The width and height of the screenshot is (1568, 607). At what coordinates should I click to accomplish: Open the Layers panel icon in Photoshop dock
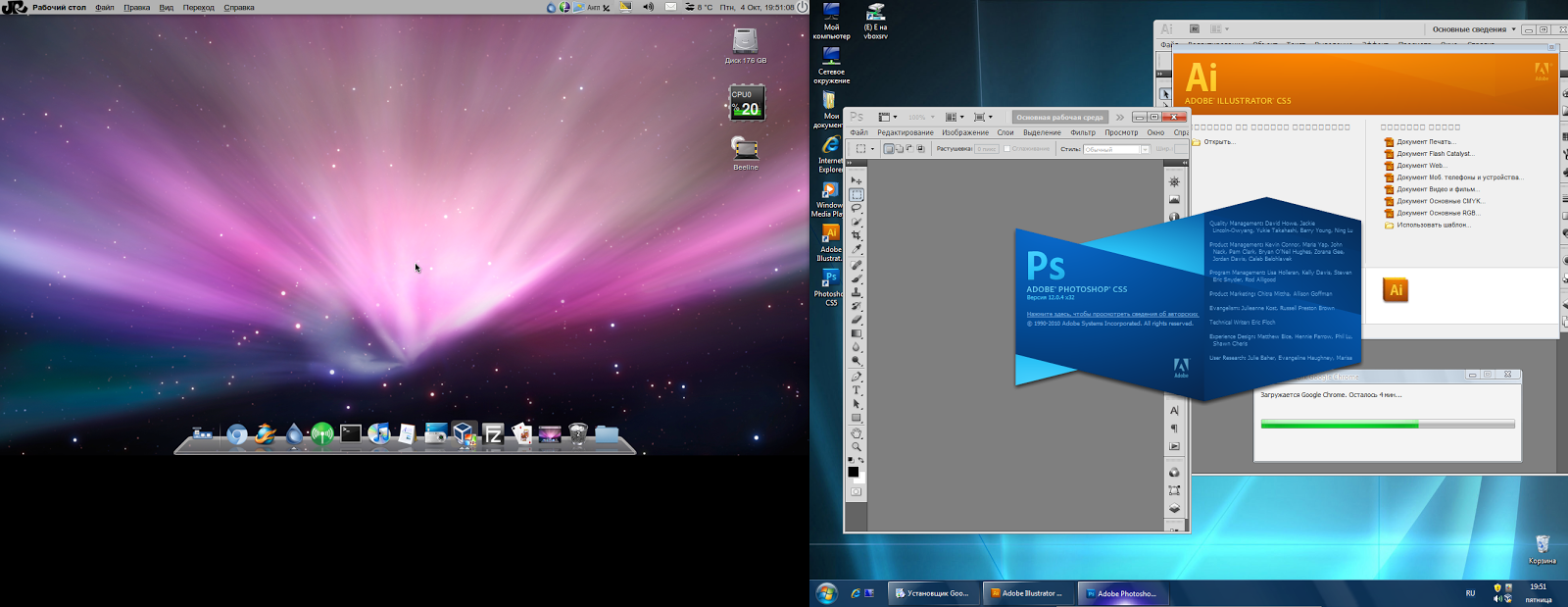[1174, 509]
